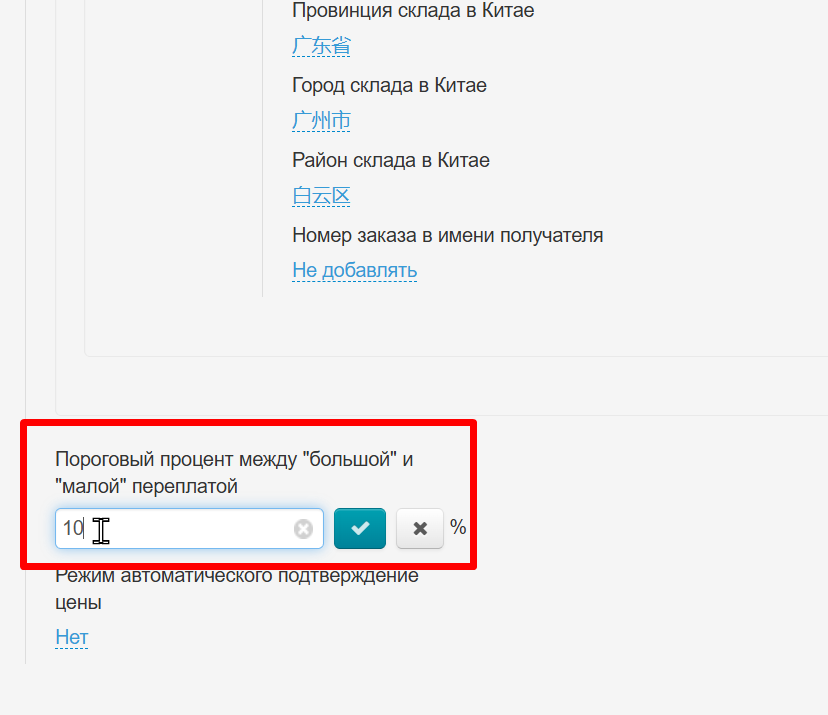Open the 广东省 province link
Screen dimensions: 828x715
tap(321, 46)
